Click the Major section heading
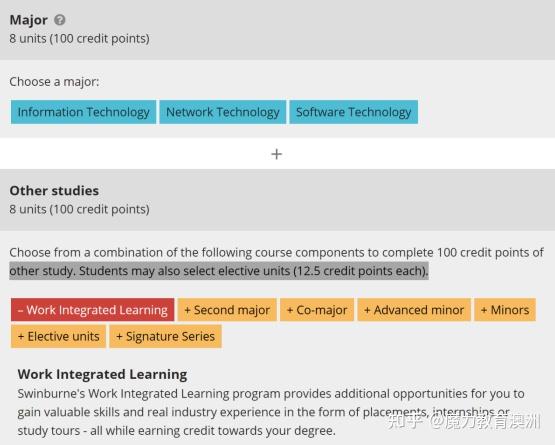This screenshot has width=555, height=445. [28, 20]
